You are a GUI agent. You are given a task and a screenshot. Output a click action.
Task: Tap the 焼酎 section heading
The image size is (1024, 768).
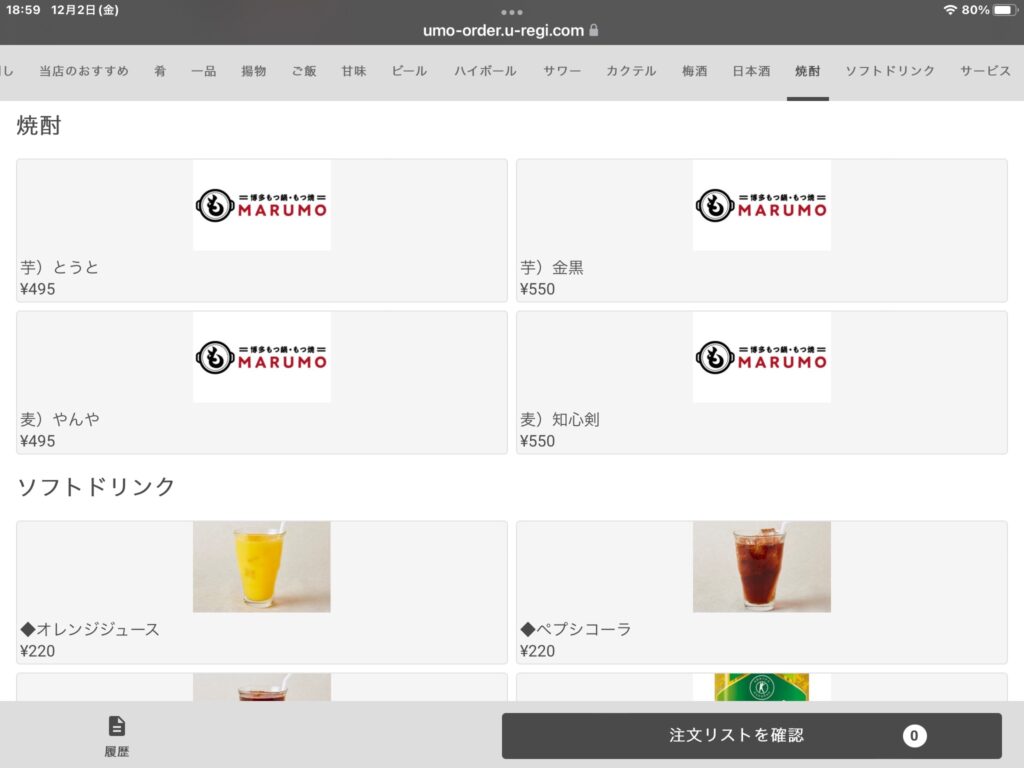coord(39,125)
